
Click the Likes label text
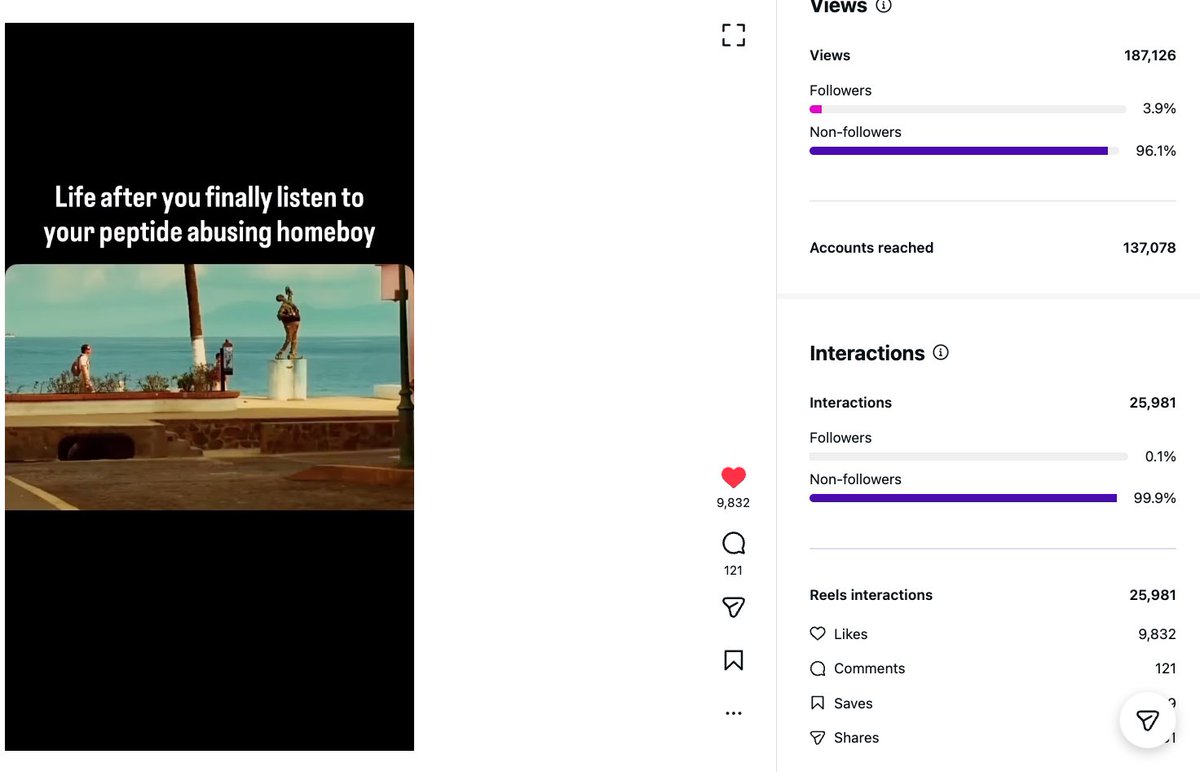851,634
